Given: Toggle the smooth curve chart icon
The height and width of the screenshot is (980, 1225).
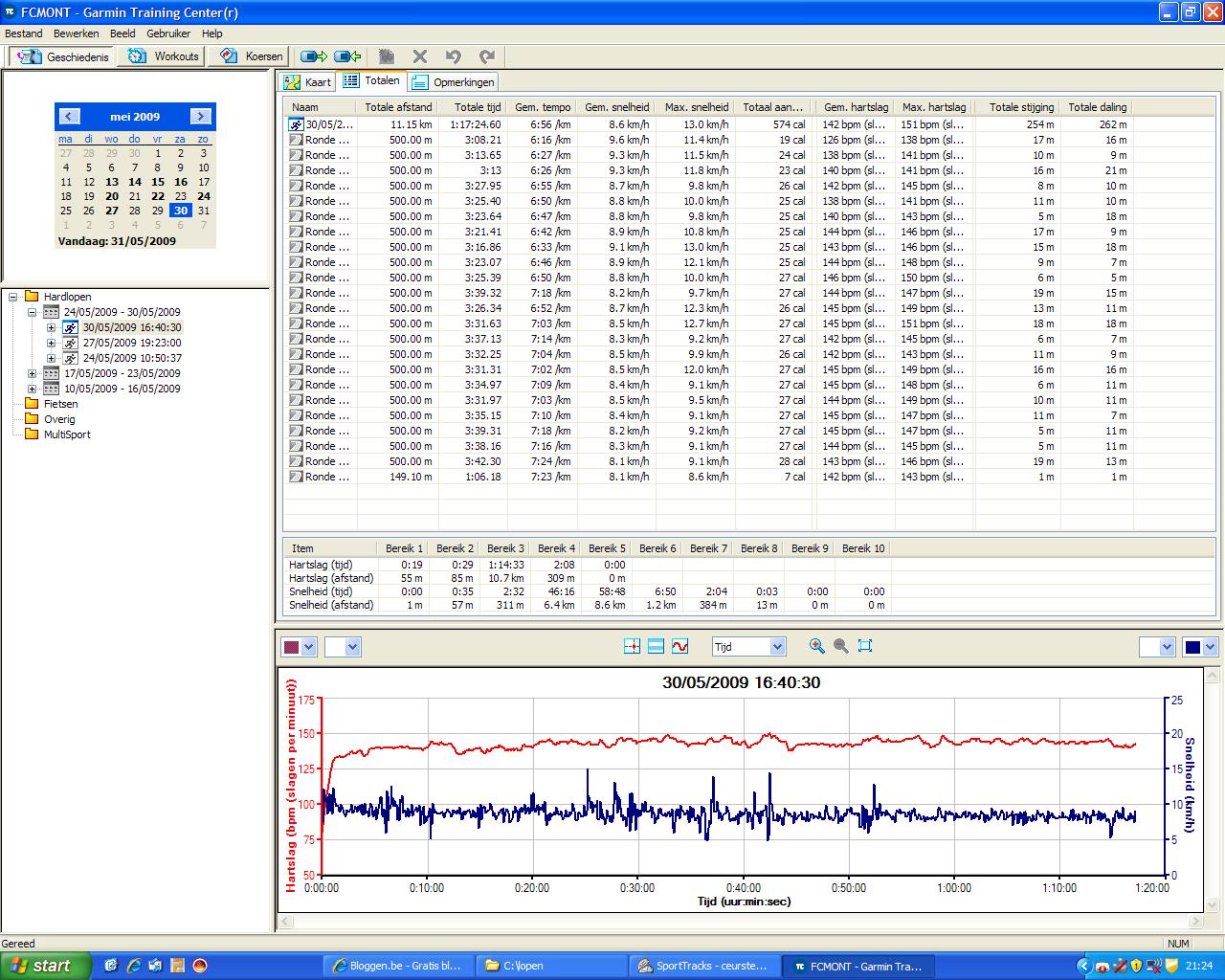Looking at the screenshot, I should click(x=679, y=647).
